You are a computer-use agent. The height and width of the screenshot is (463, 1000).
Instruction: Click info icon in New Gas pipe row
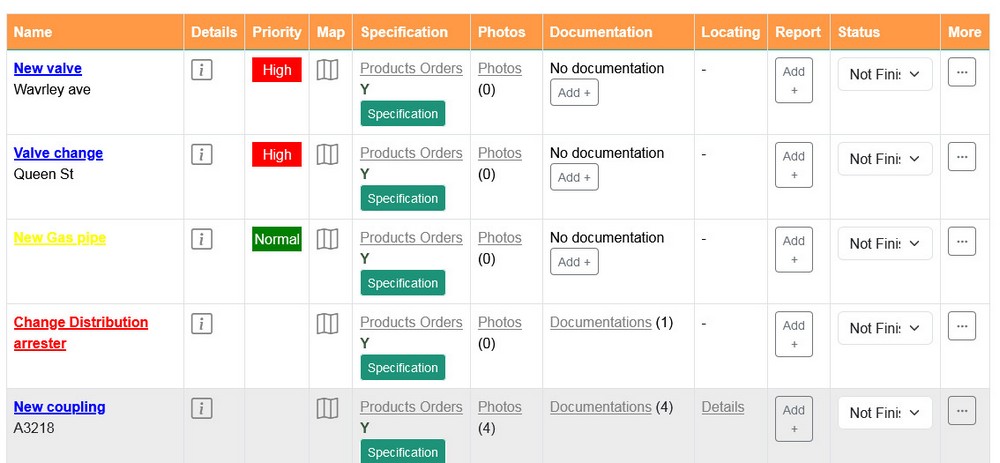tap(202, 239)
